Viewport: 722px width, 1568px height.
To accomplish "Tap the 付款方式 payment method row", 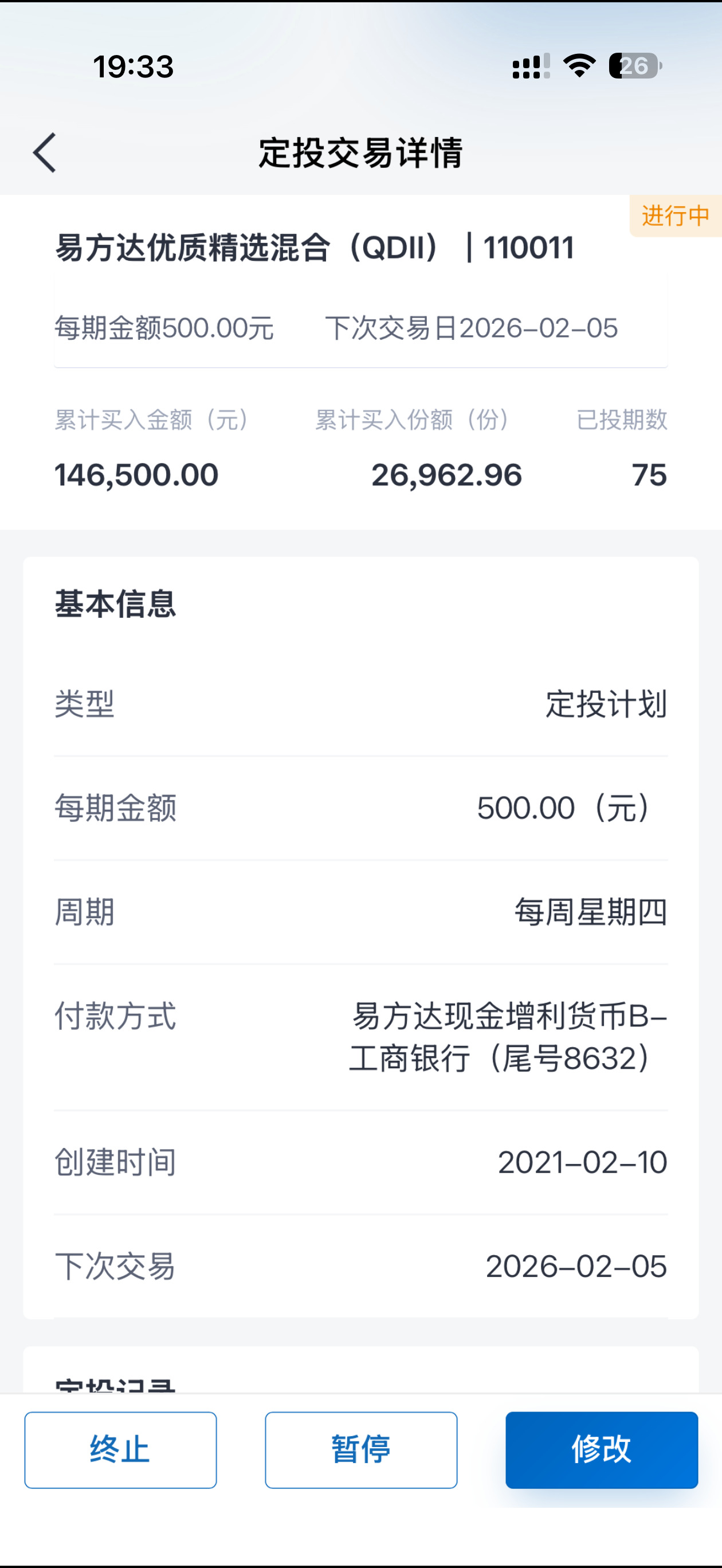I will point(360,1037).
